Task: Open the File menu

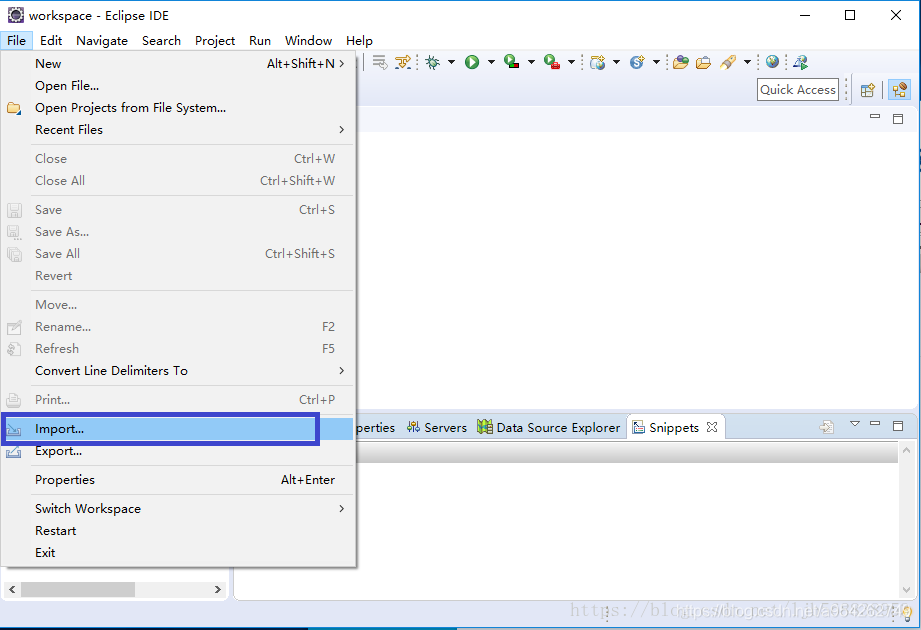Action: tap(16, 41)
